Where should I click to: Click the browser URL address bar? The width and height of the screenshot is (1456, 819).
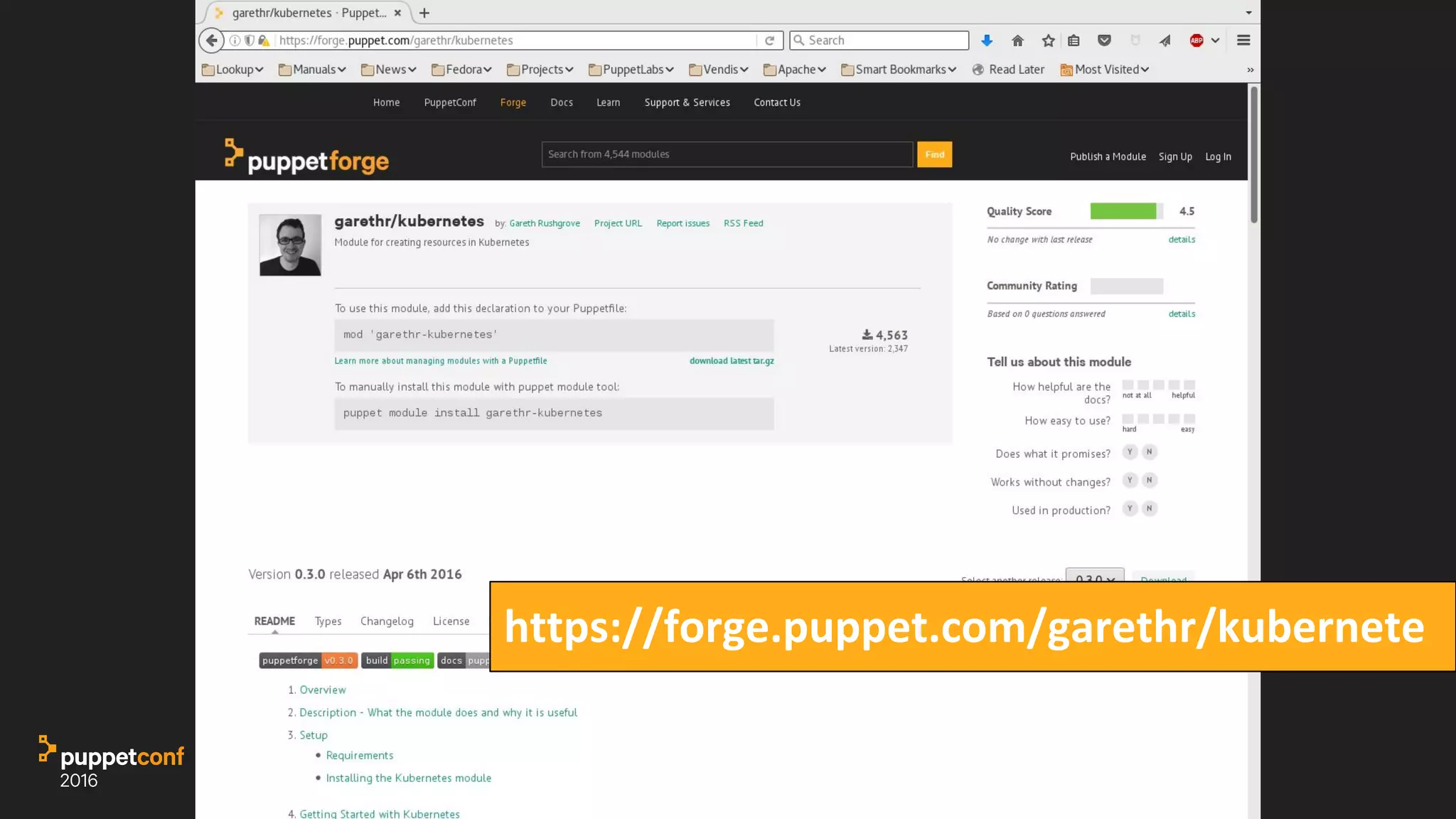(515, 41)
